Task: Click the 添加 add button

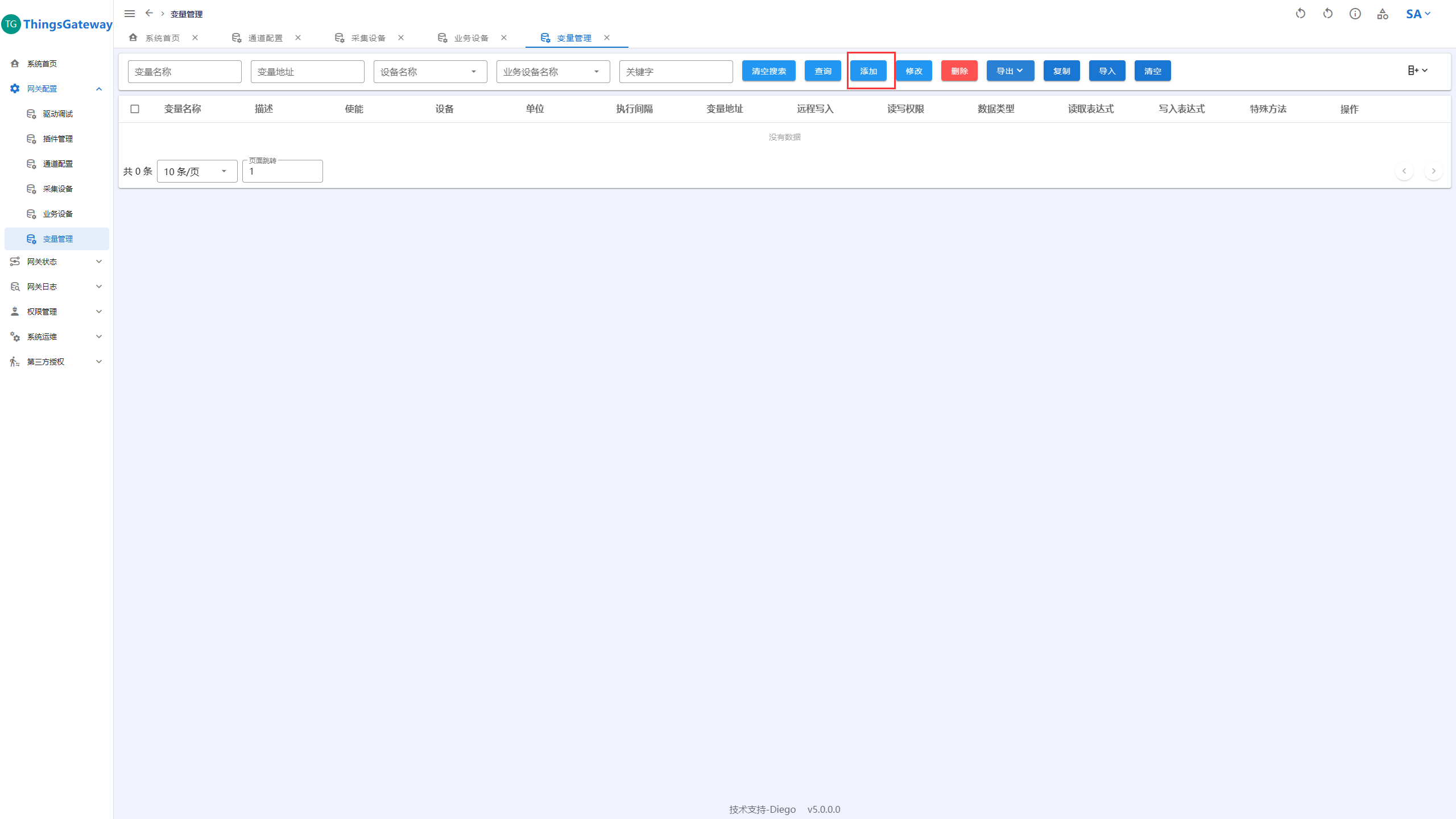Action: 868,71
